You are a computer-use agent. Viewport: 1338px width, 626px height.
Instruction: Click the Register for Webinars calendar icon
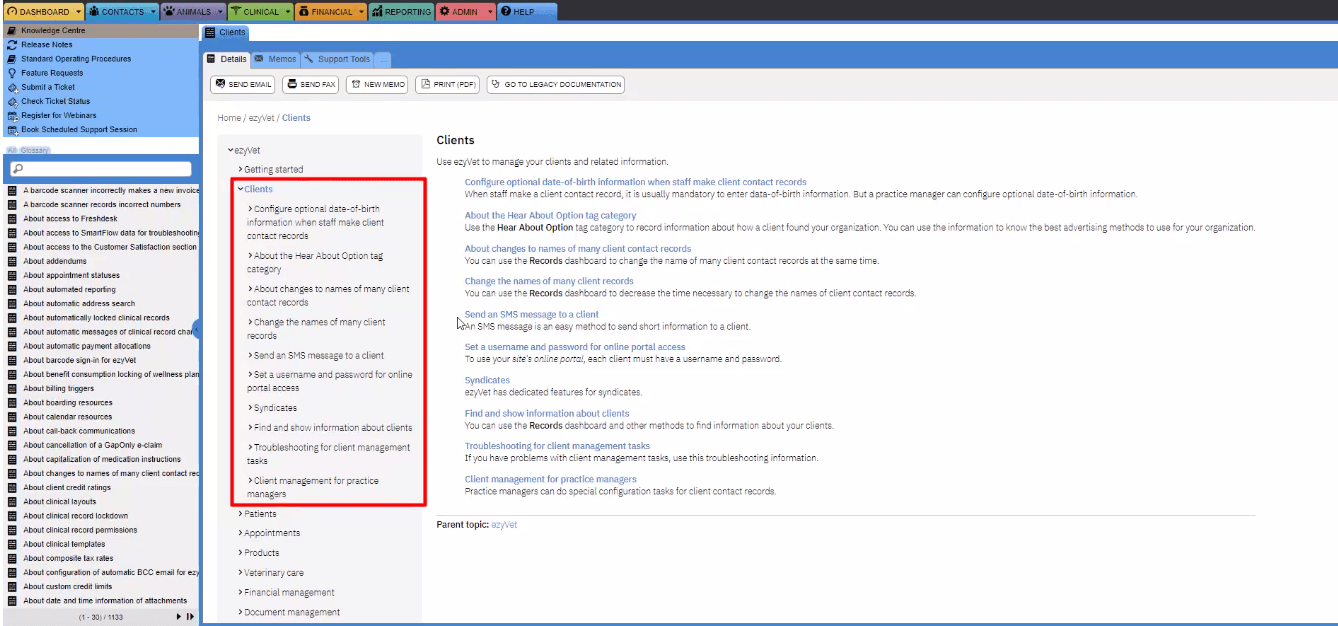click(12, 116)
